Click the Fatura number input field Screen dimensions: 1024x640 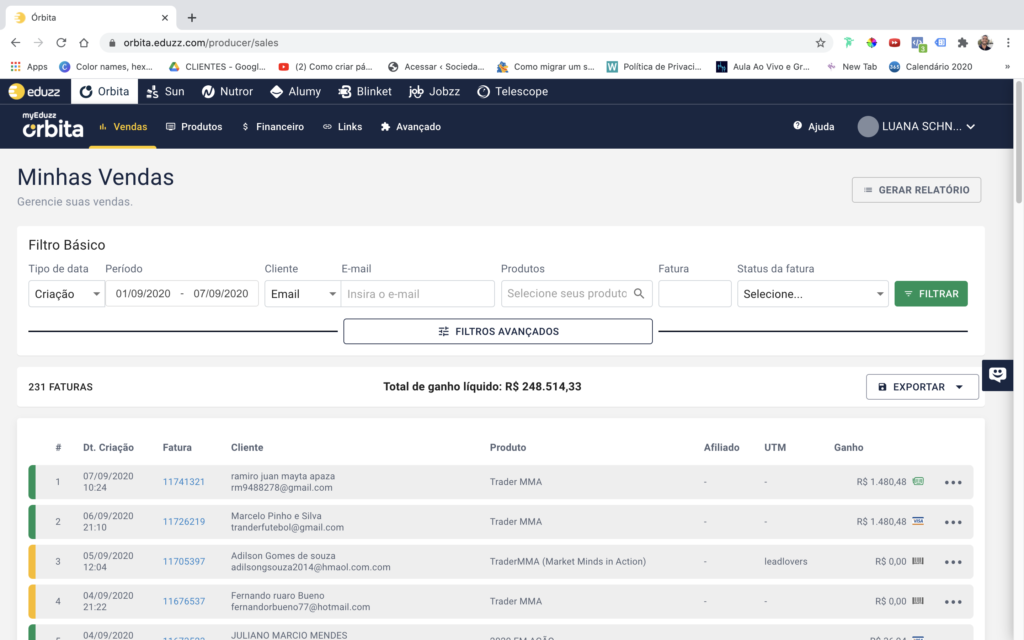[x=694, y=294]
